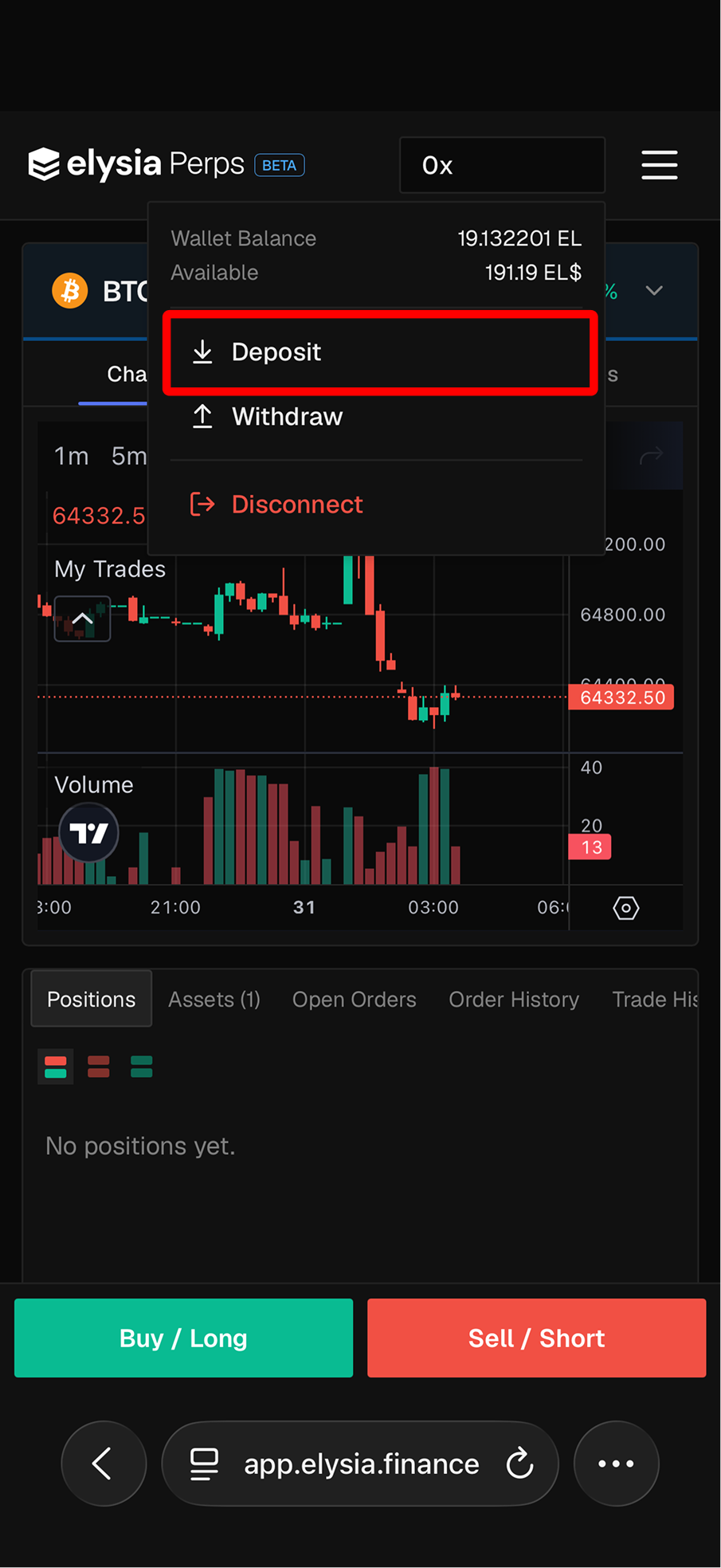Reload the page with refresh icon
Image resolution: width=721 pixels, height=1568 pixels.
[519, 1464]
